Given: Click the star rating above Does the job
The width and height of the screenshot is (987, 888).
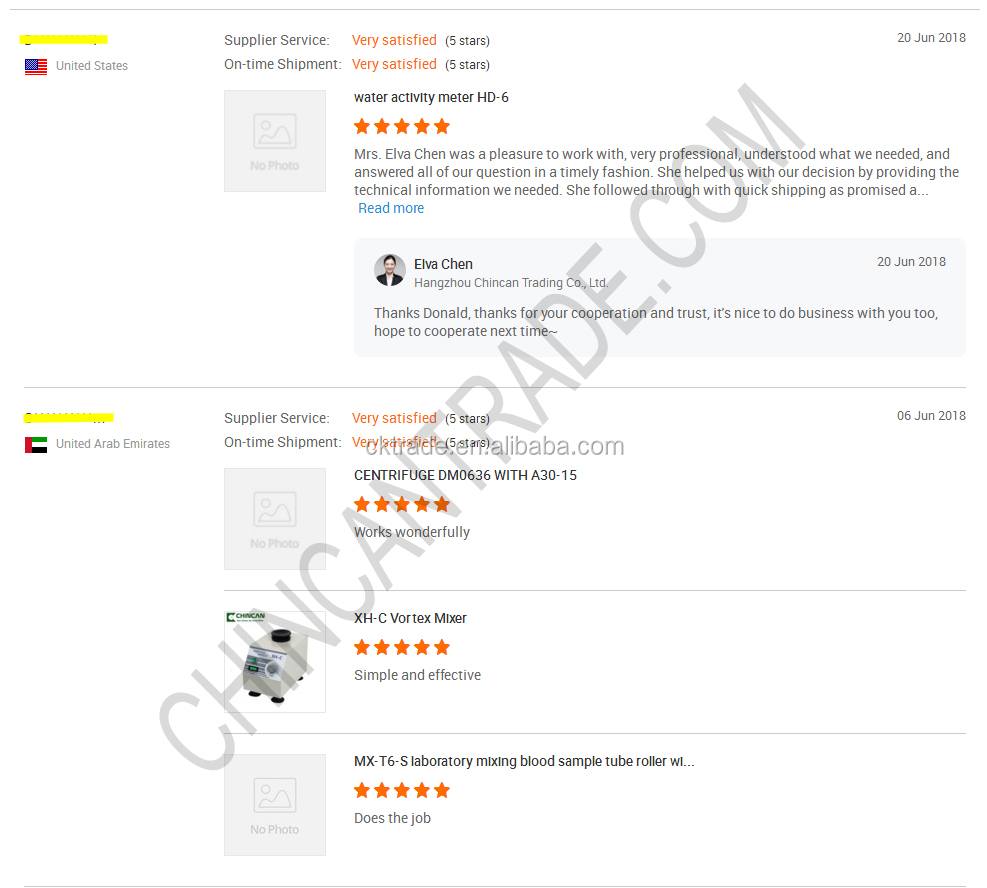Looking at the screenshot, I should (402, 790).
